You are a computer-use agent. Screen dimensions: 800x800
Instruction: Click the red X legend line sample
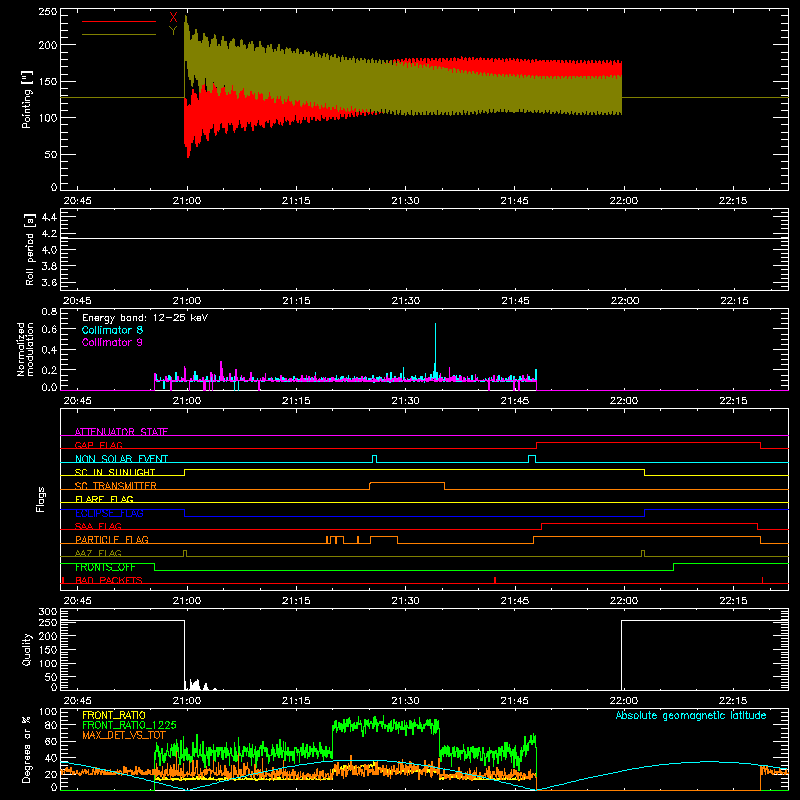point(119,21)
